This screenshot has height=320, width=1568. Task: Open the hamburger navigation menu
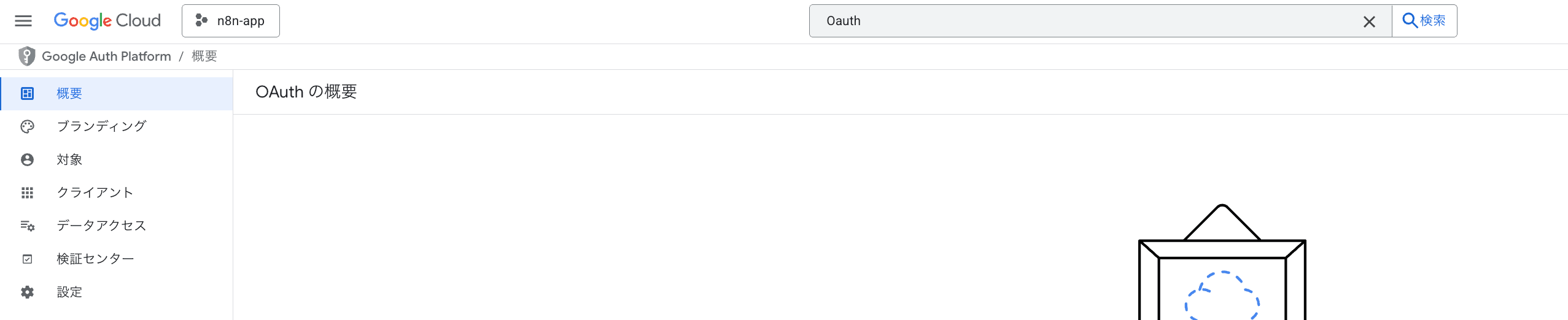pyautogui.click(x=23, y=21)
